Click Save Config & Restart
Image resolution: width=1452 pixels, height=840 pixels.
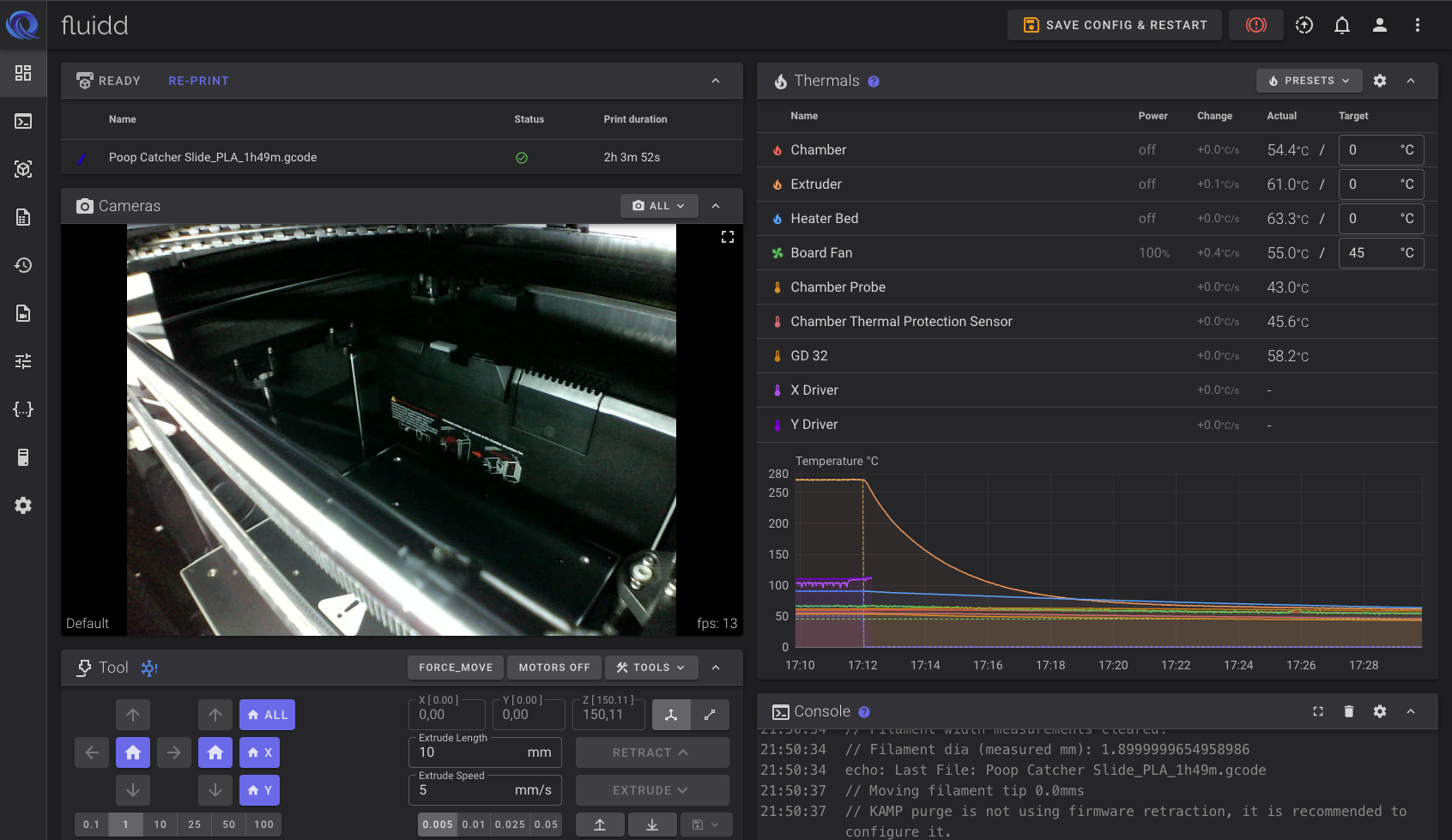pyautogui.click(x=1116, y=25)
